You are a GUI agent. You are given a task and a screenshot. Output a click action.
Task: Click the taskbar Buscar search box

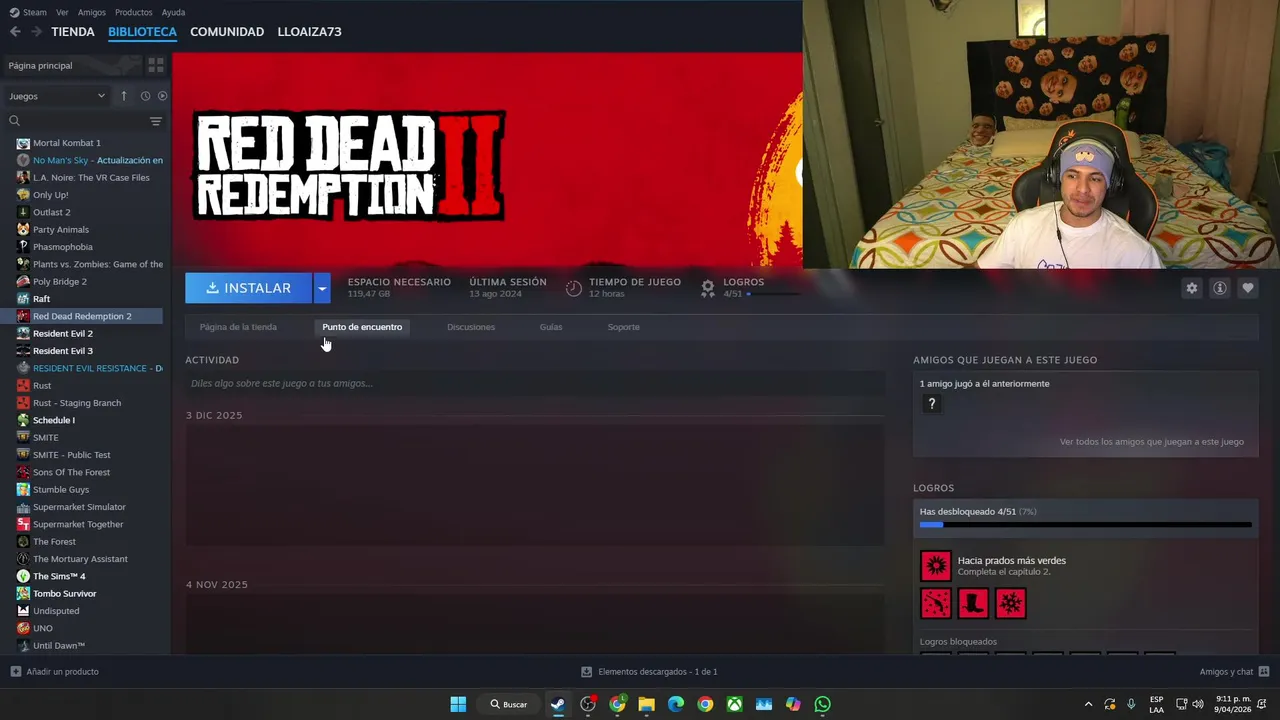[x=509, y=704]
